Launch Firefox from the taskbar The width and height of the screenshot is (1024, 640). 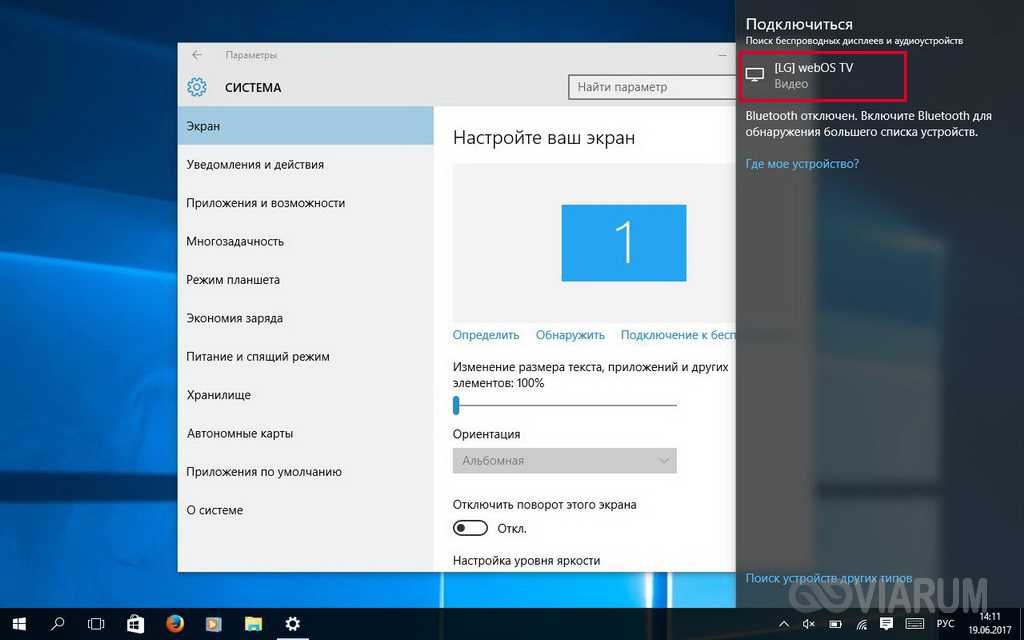tap(174, 623)
